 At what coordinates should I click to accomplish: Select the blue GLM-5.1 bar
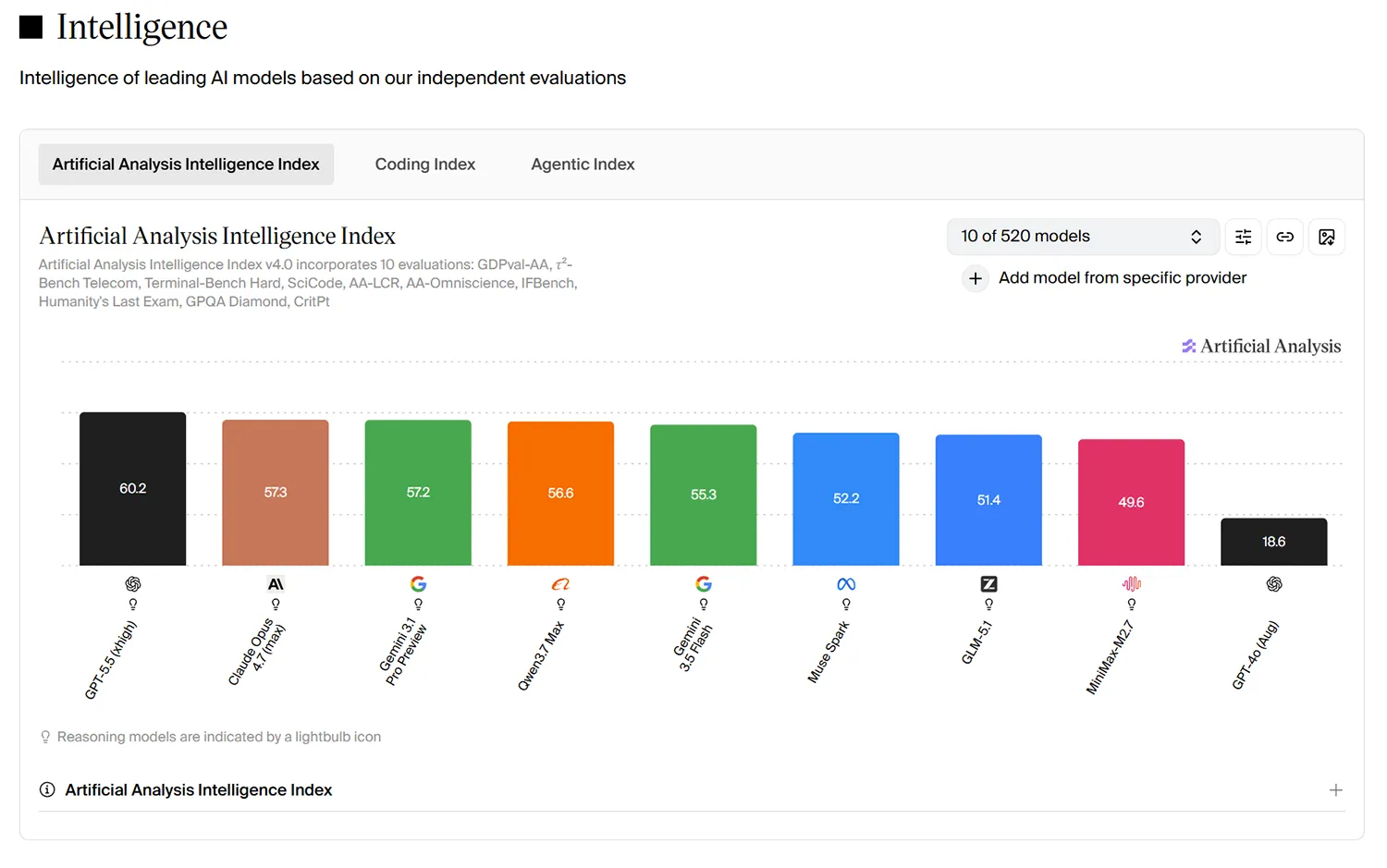[989, 500]
